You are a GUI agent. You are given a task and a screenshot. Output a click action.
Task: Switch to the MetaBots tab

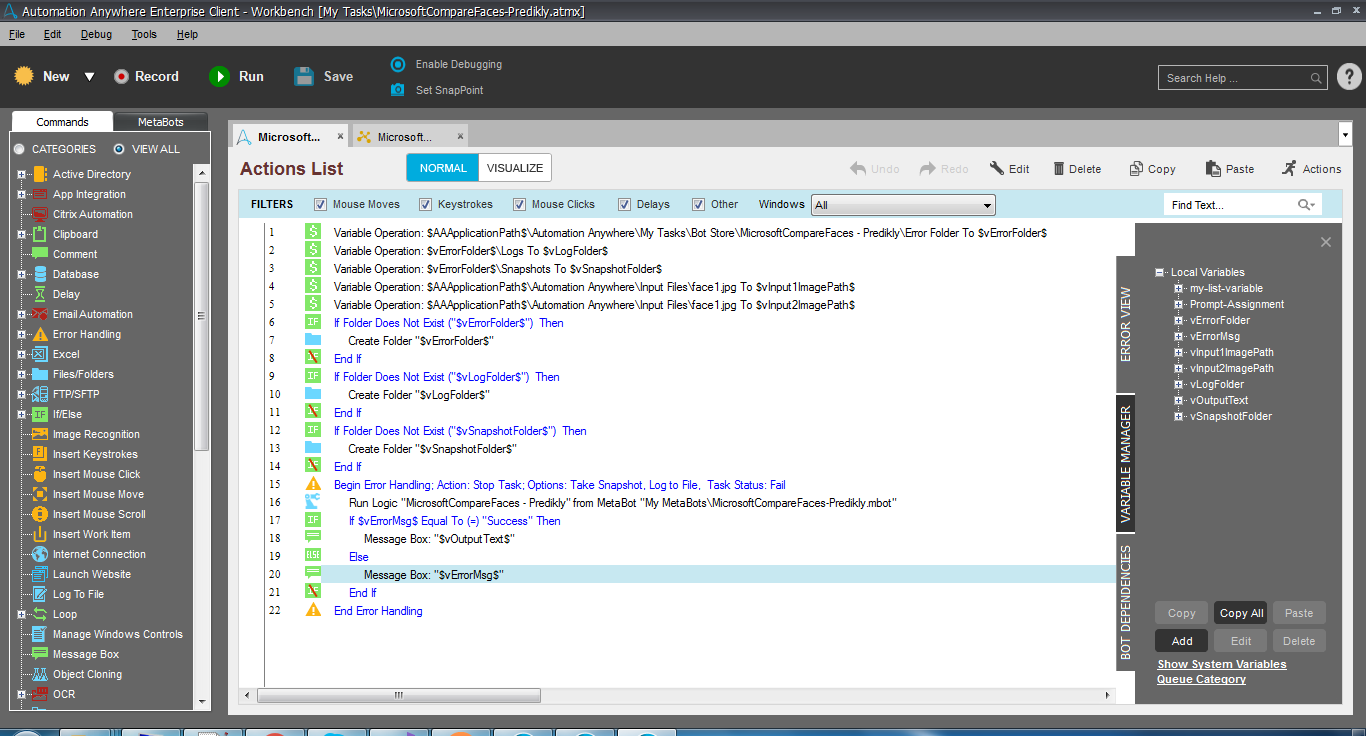coord(160,122)
